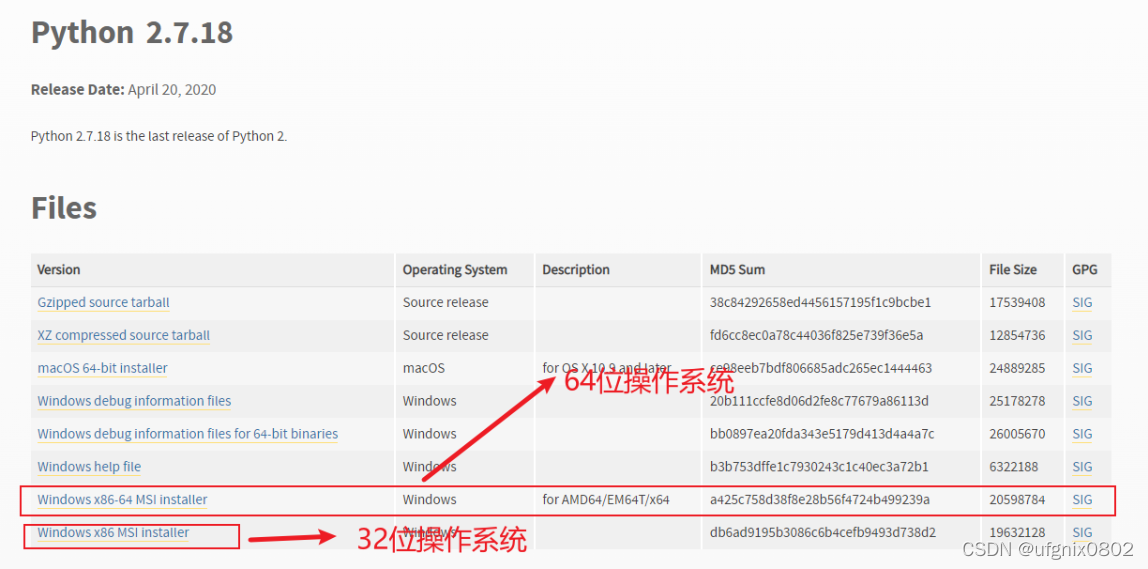Select MD5 db6ad9195b3086c6b4cefb9493d738d2
The image size is (1148, 569).
(823, 533)
